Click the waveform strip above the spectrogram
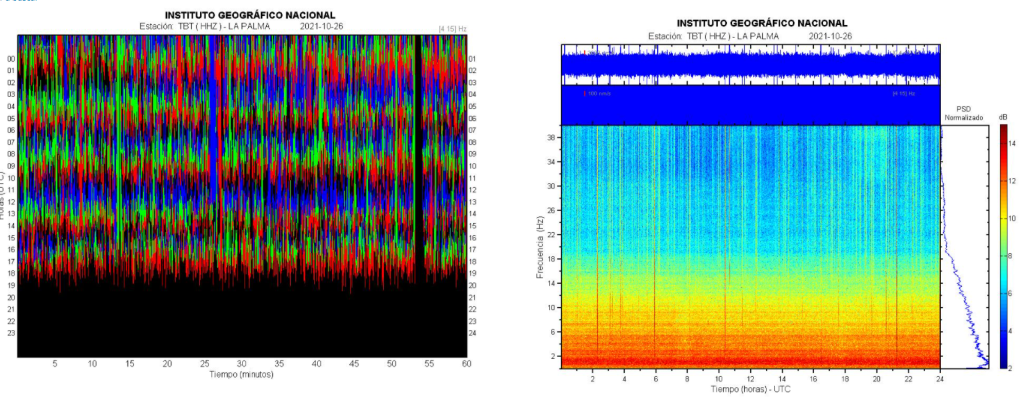Viewport: 1023px width, 405px height. (x=750, y=65)
